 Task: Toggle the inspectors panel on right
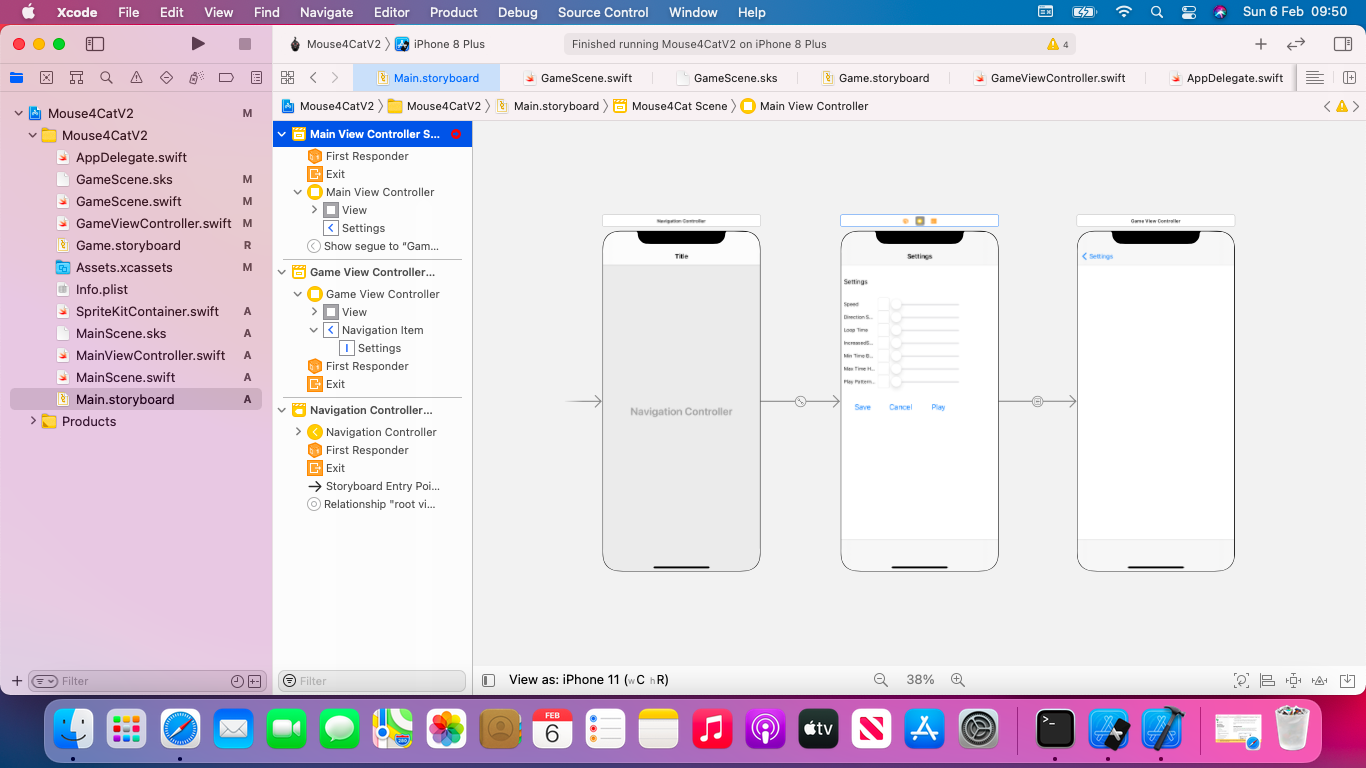[1343, 44]
